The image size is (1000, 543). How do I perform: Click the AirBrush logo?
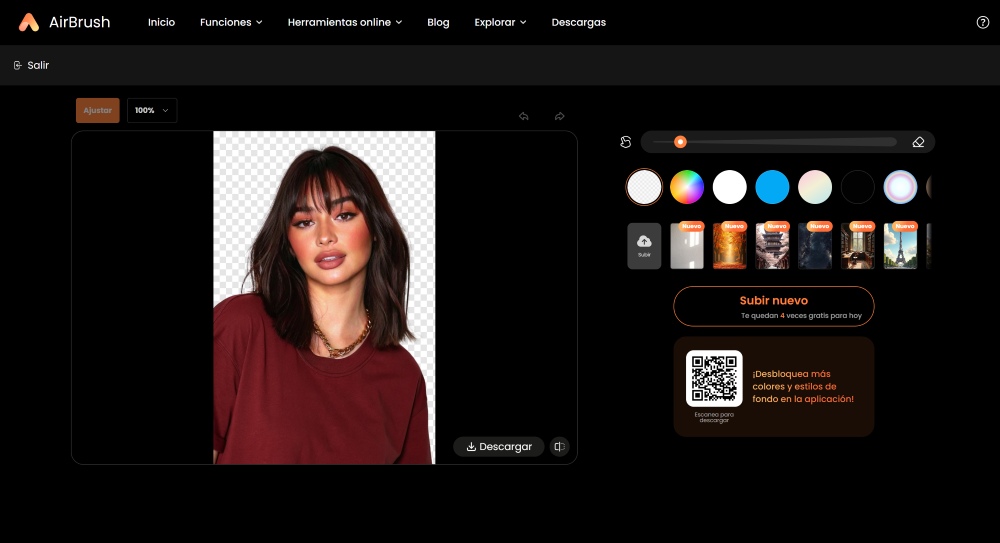pos(65,22)
